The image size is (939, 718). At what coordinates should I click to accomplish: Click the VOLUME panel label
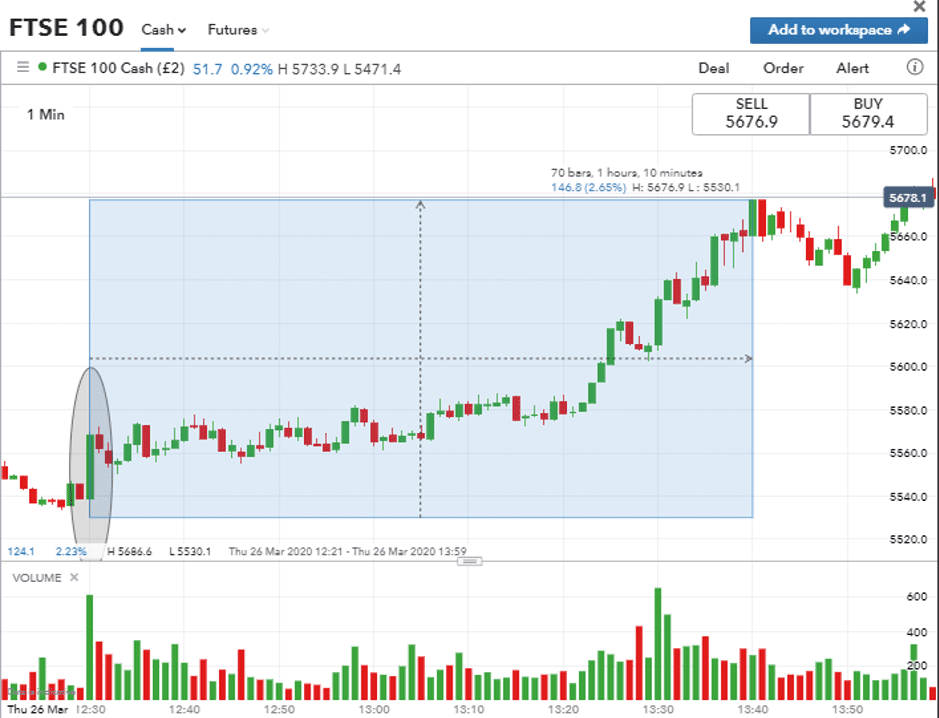click(x=36, y=578)
